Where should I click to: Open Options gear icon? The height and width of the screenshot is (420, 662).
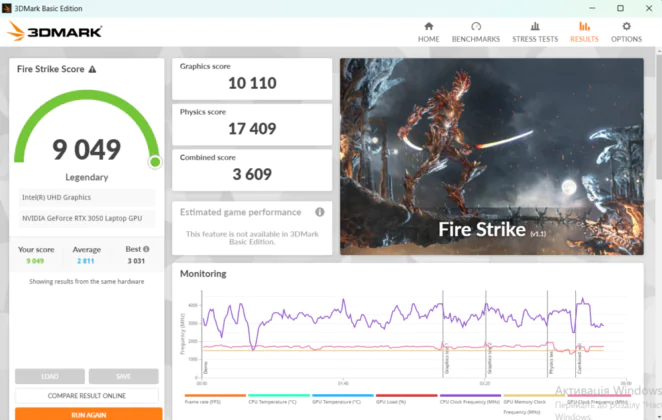coord(626,27)
